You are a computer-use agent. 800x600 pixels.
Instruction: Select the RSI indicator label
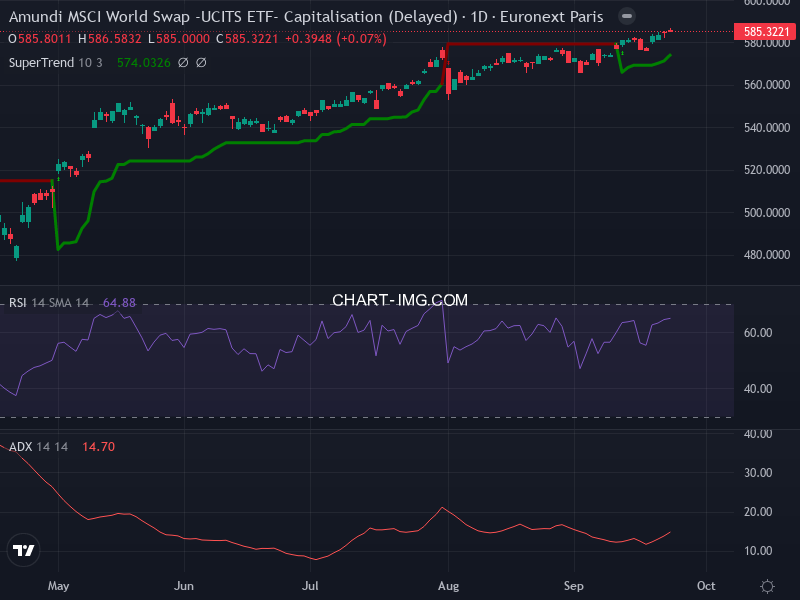[18, 302]
